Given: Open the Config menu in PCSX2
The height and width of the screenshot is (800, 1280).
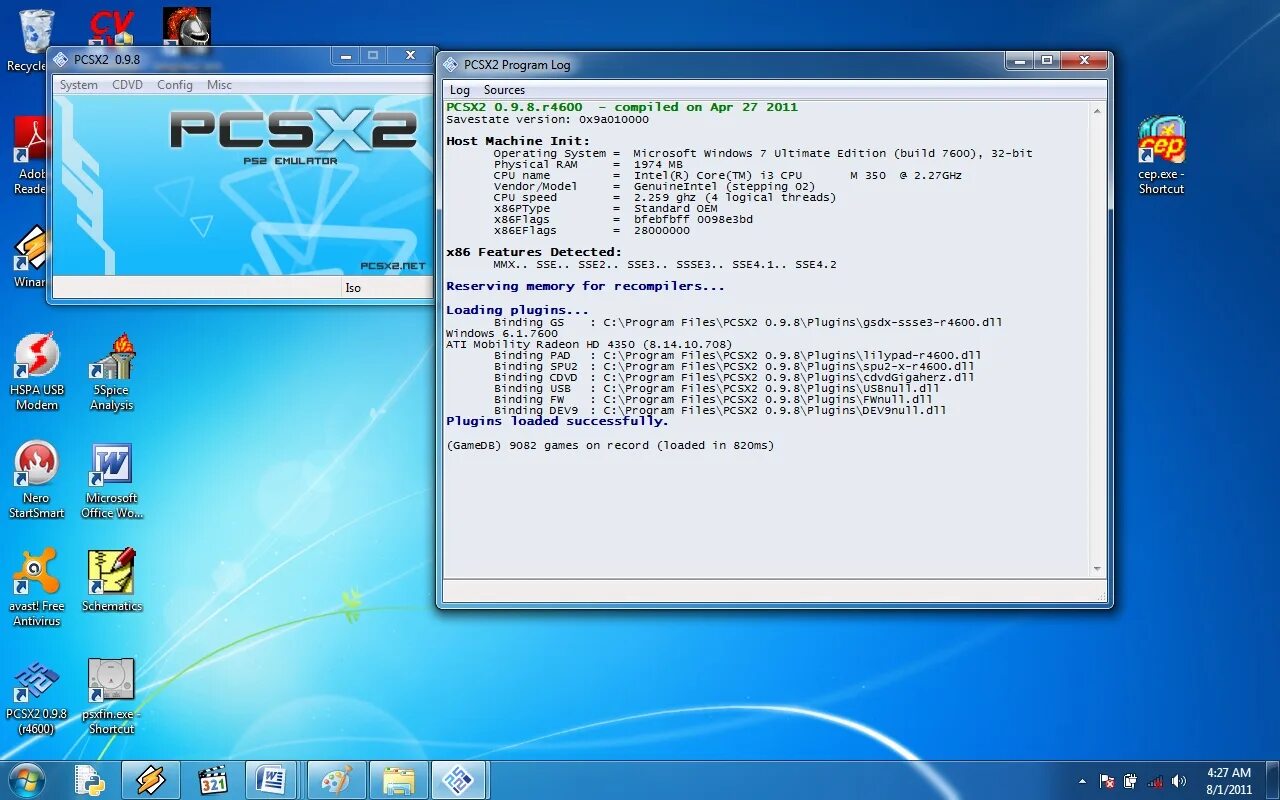Looking at the screenshot, I should coord(175,85).
